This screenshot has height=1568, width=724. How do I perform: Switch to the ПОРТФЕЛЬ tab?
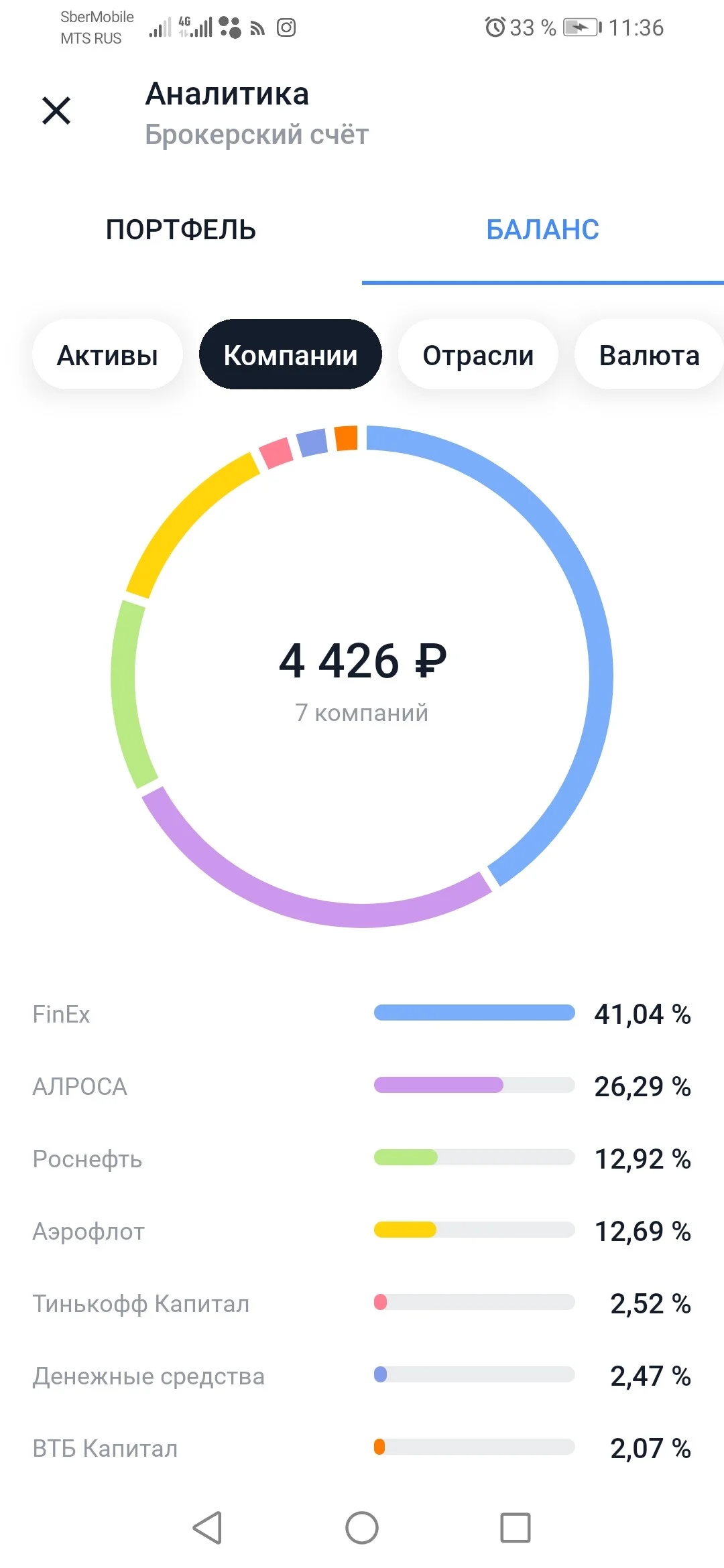tap(181, 230)
